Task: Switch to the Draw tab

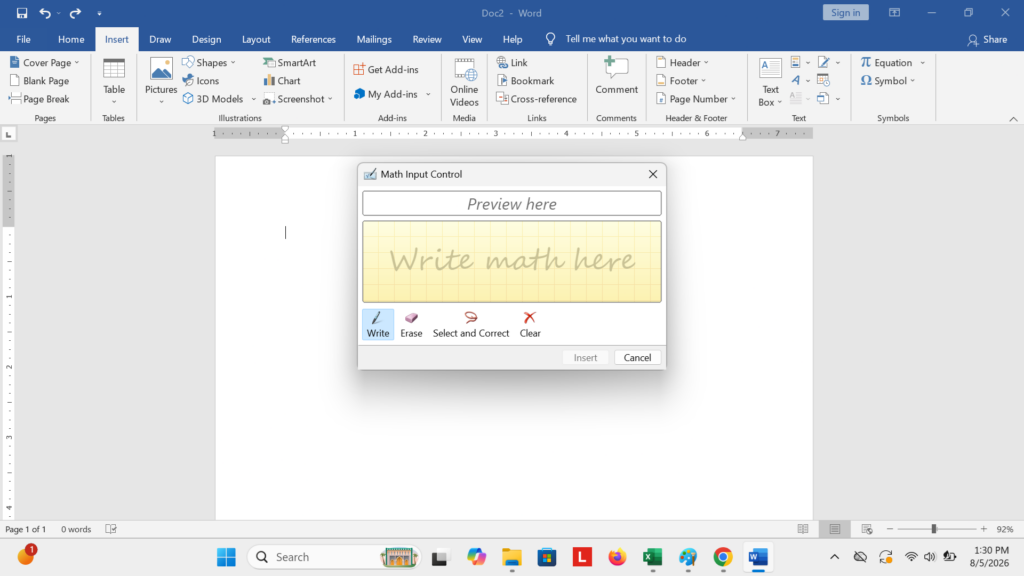Action: (x=160, y=39)
